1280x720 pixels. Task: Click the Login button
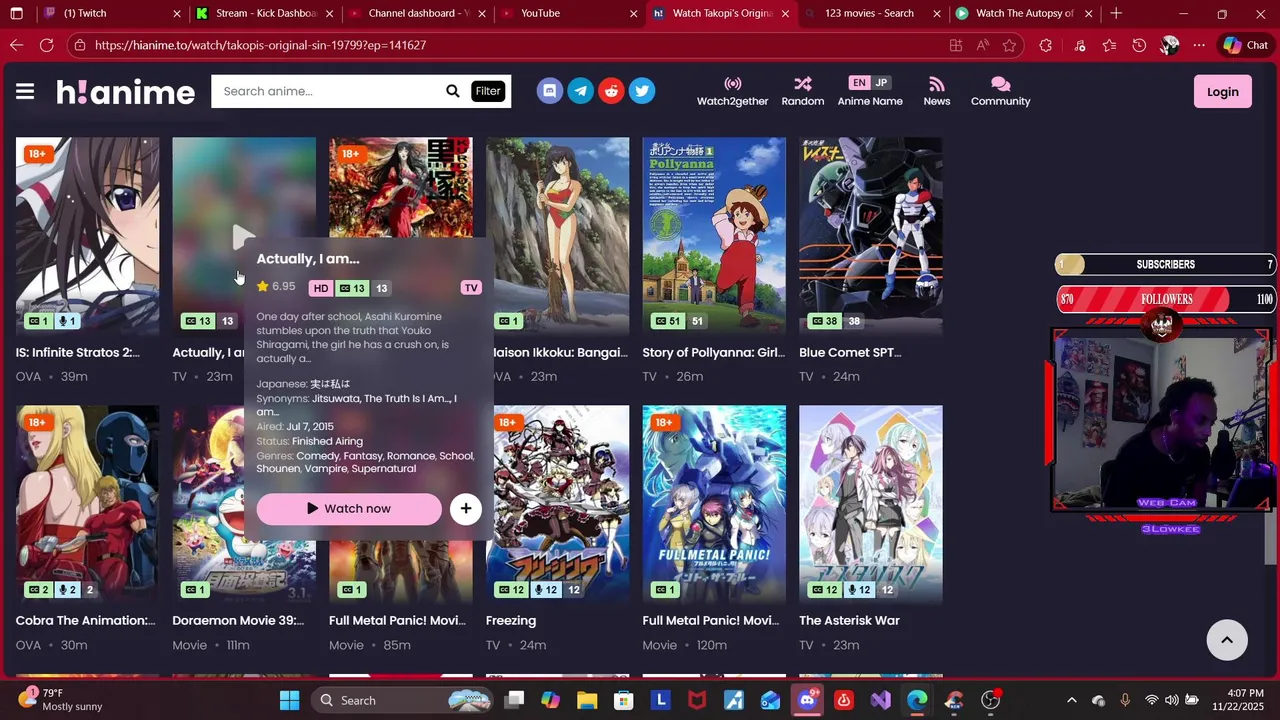[1222, 91]
